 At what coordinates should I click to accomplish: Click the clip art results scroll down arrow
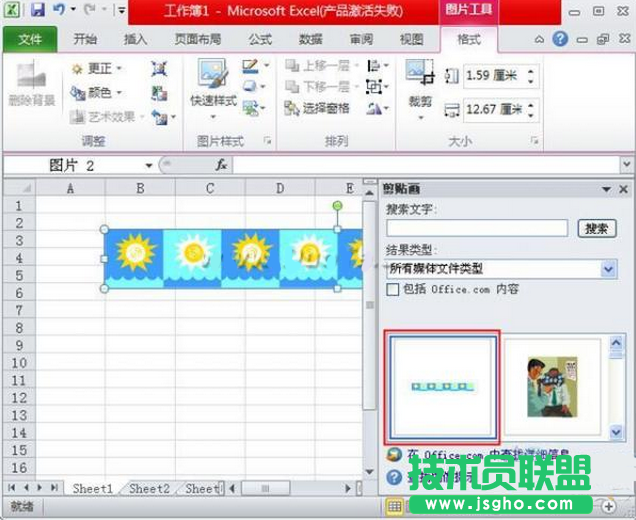(616, 432)
